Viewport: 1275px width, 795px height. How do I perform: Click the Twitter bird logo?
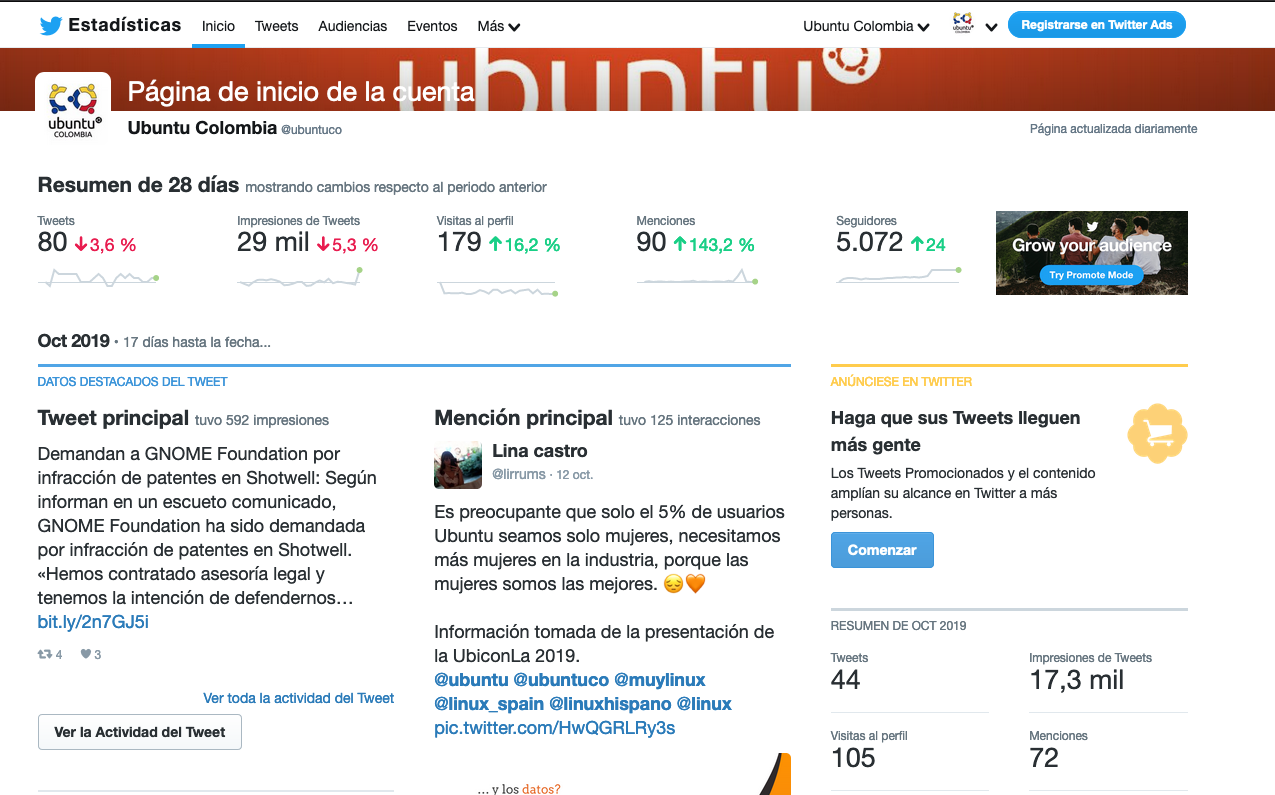point(51,26)
